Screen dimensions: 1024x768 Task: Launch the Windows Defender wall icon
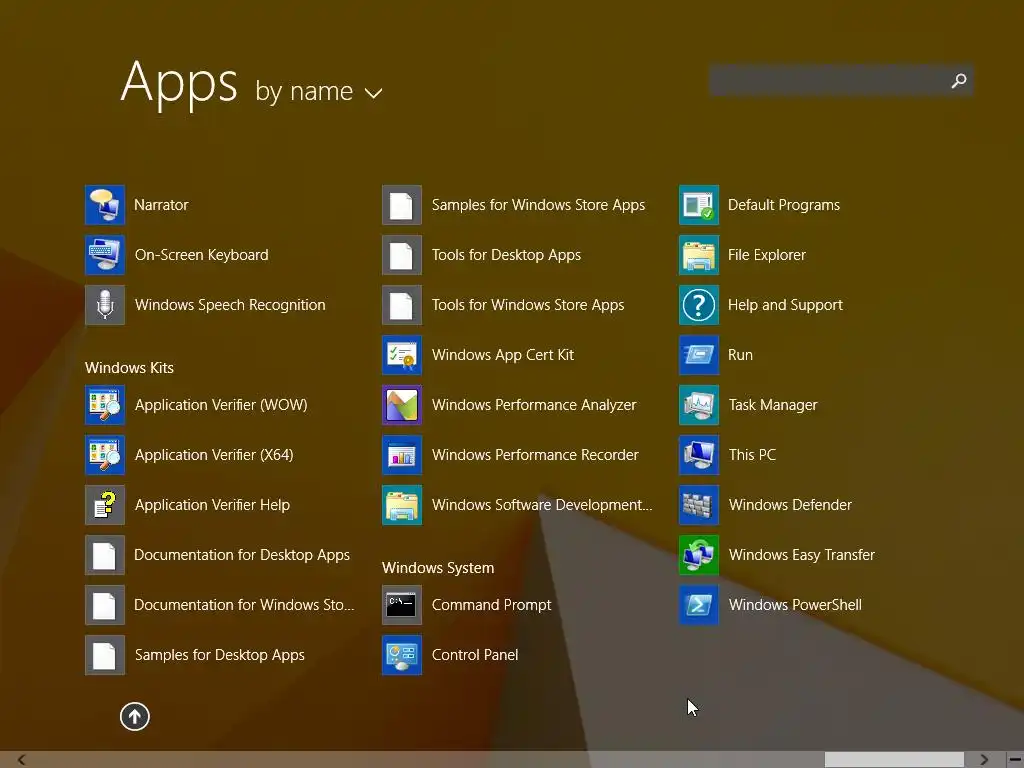click(699, 505)
